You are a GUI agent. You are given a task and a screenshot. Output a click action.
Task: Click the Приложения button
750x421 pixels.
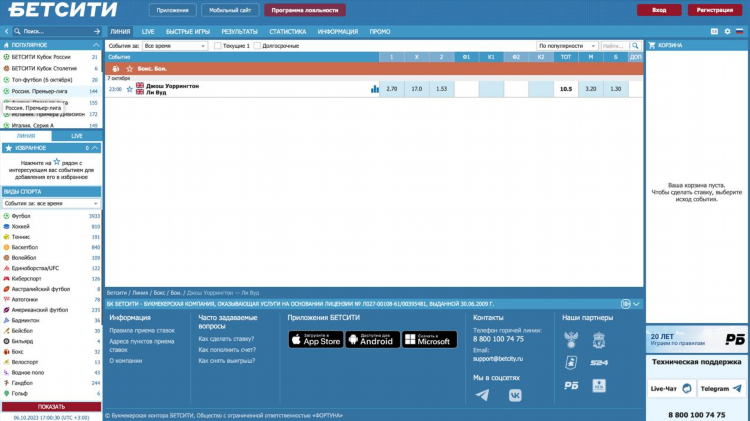172,10
